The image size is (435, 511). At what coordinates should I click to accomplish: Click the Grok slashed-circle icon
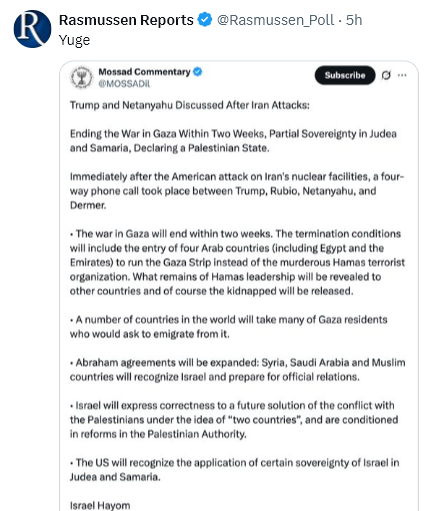[386, 75]
